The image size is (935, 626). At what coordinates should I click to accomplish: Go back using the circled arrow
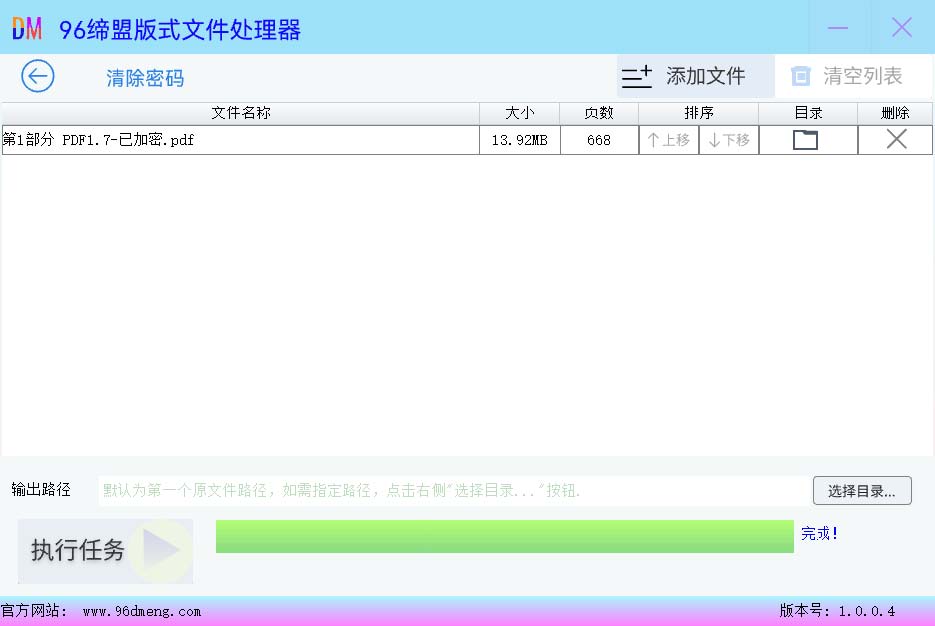pyautogui.click(x=38, y=77)
